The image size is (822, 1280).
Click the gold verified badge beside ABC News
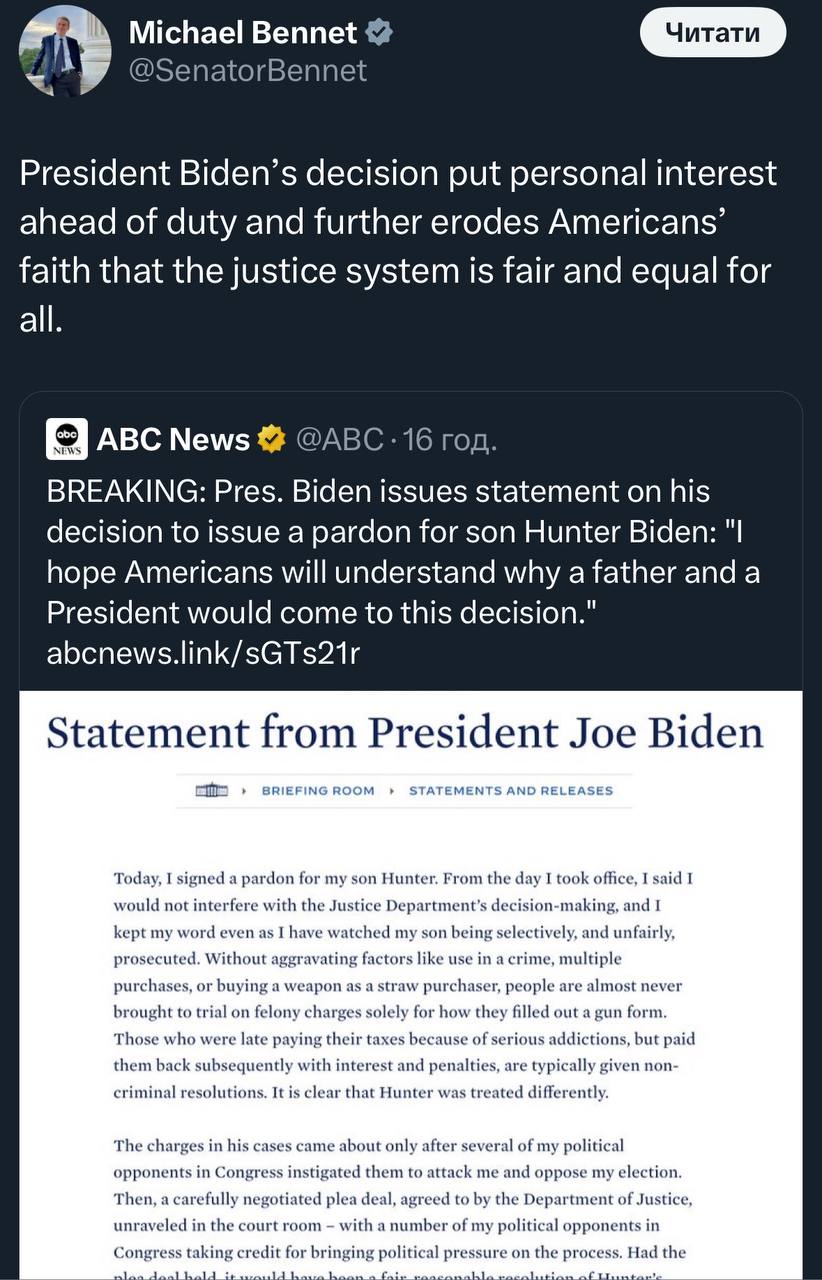click(272, 439)
